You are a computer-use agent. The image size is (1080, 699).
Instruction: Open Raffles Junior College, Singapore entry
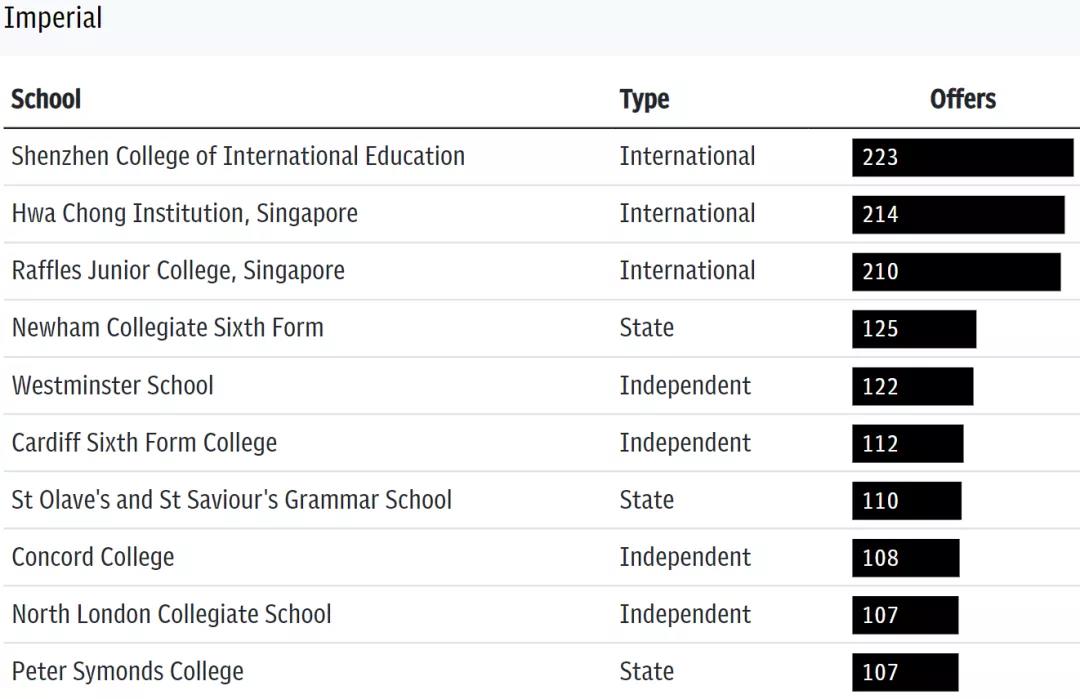[x=178, y=271]
